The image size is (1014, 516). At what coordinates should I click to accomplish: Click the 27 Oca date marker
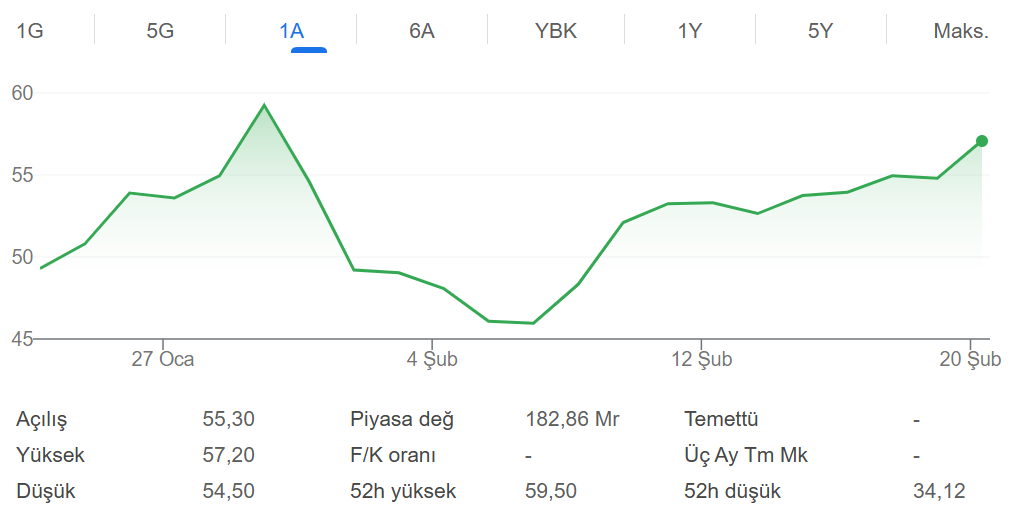[163, 359]
